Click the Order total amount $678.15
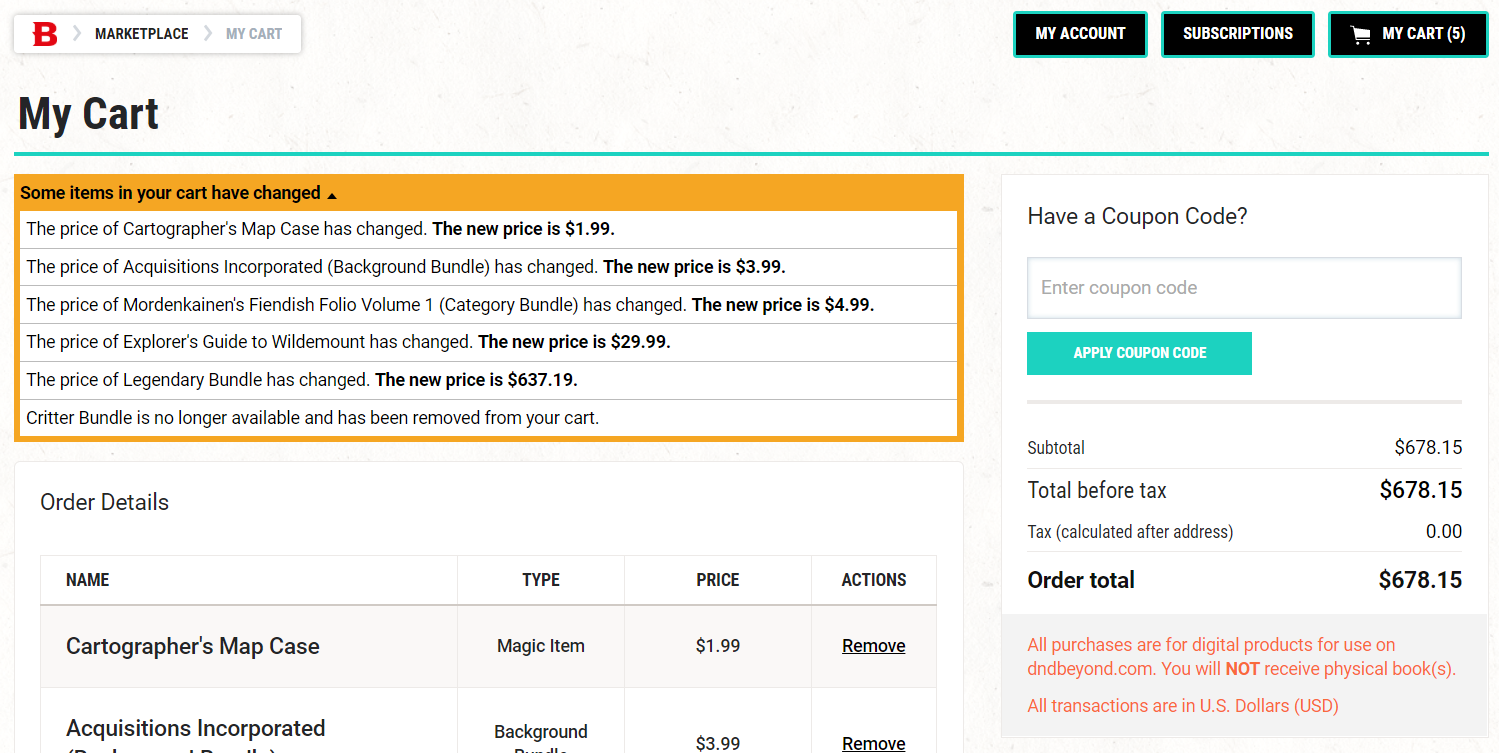This screenshot has height=753, width=1499. (x=1420, y=580)
